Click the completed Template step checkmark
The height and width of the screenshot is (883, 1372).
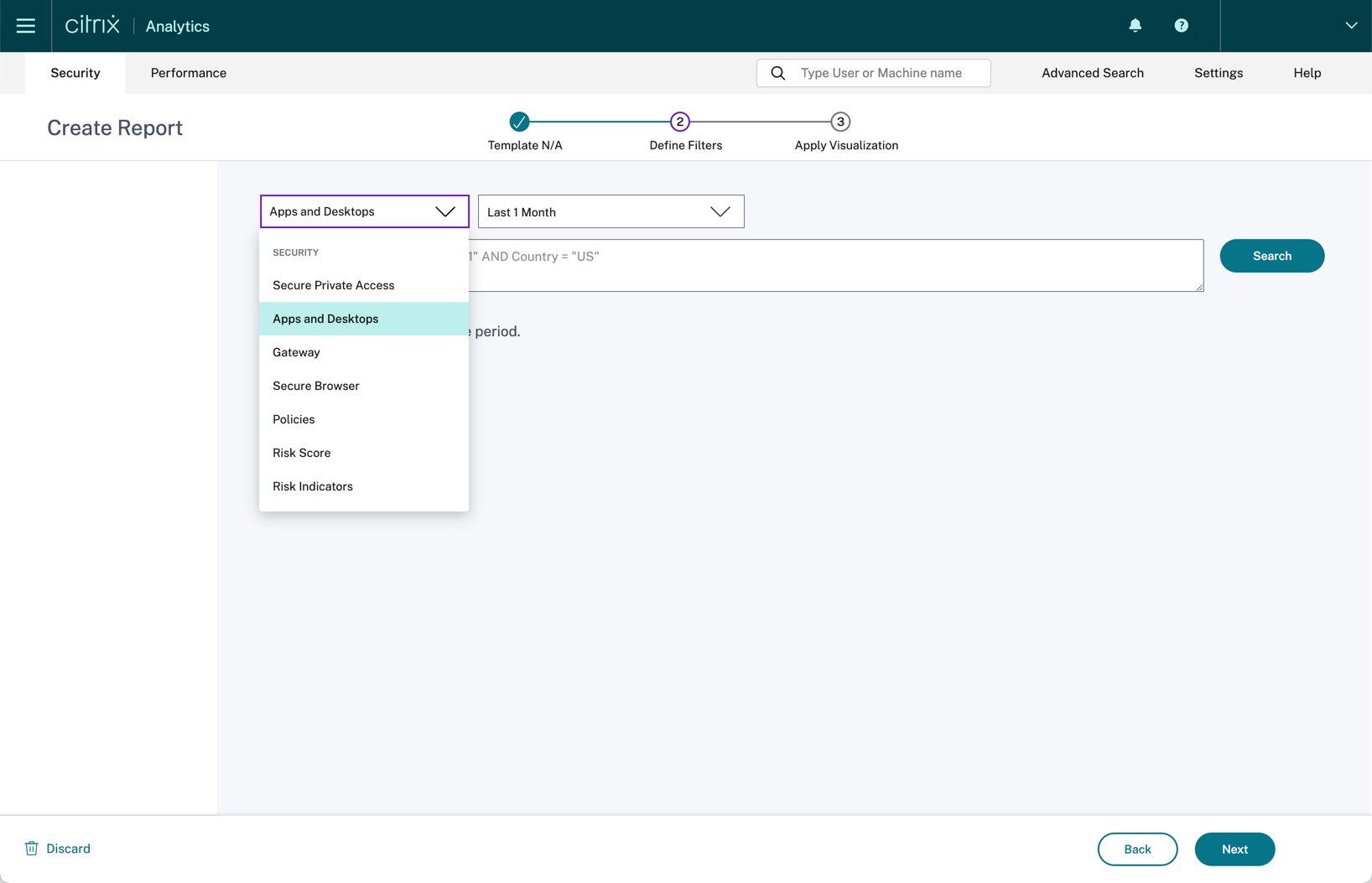point(519,122)
